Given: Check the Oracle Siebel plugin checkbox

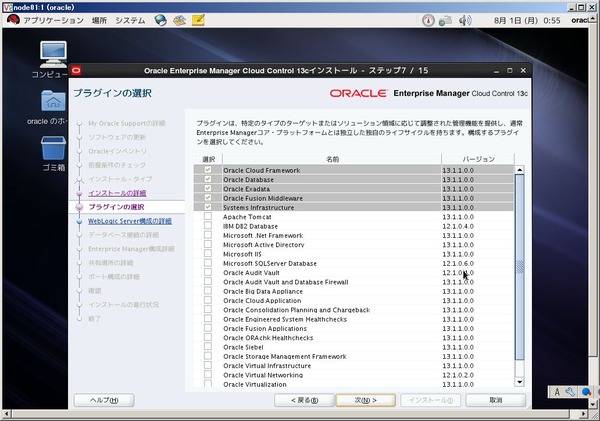Looking at the screenshot, I should [208, 346].
